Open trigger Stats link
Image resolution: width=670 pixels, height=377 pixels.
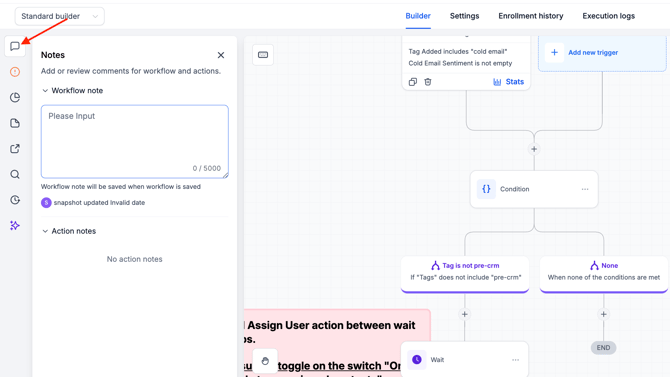[508, 82]
